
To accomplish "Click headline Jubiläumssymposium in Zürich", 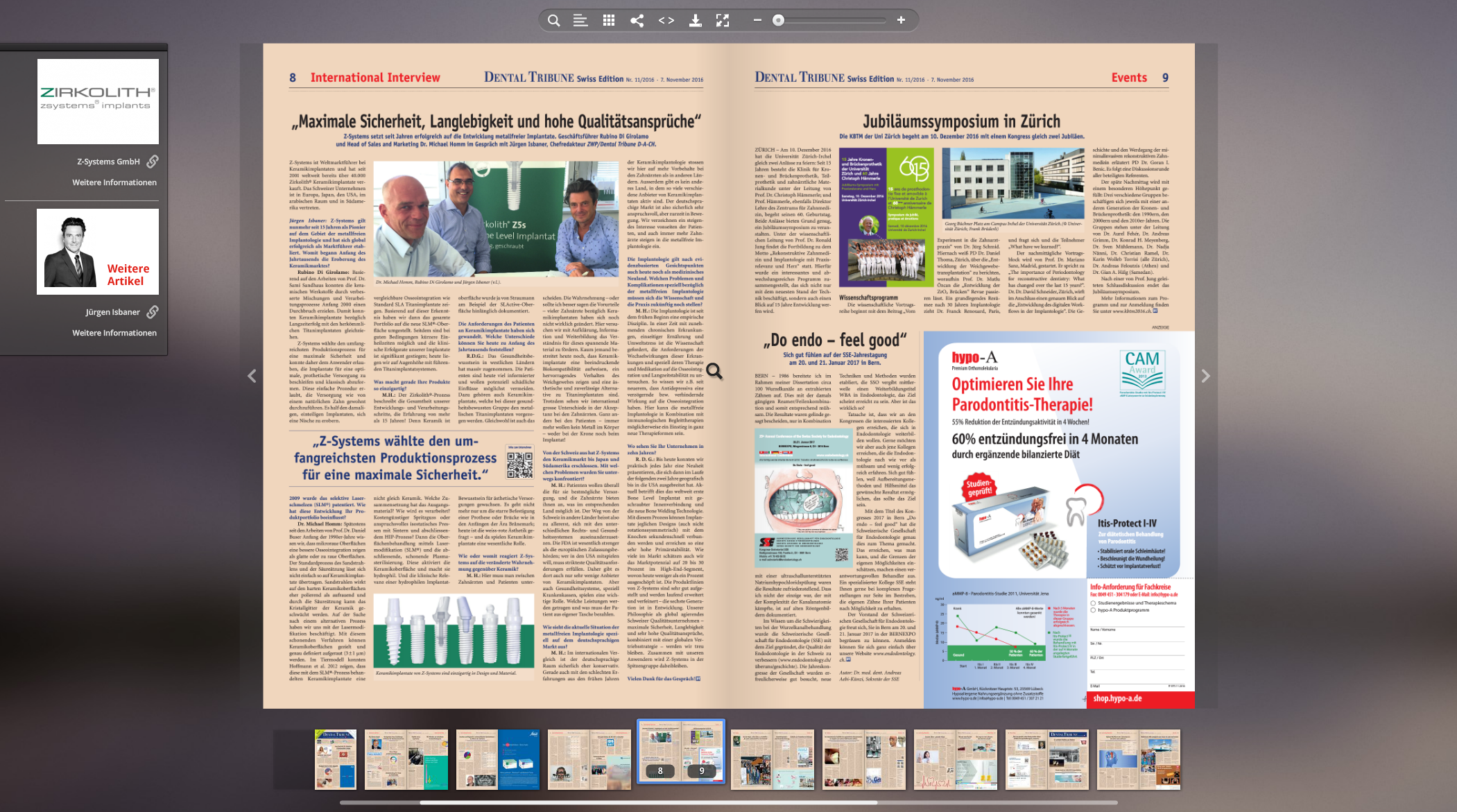I will [x=961, y=121].
